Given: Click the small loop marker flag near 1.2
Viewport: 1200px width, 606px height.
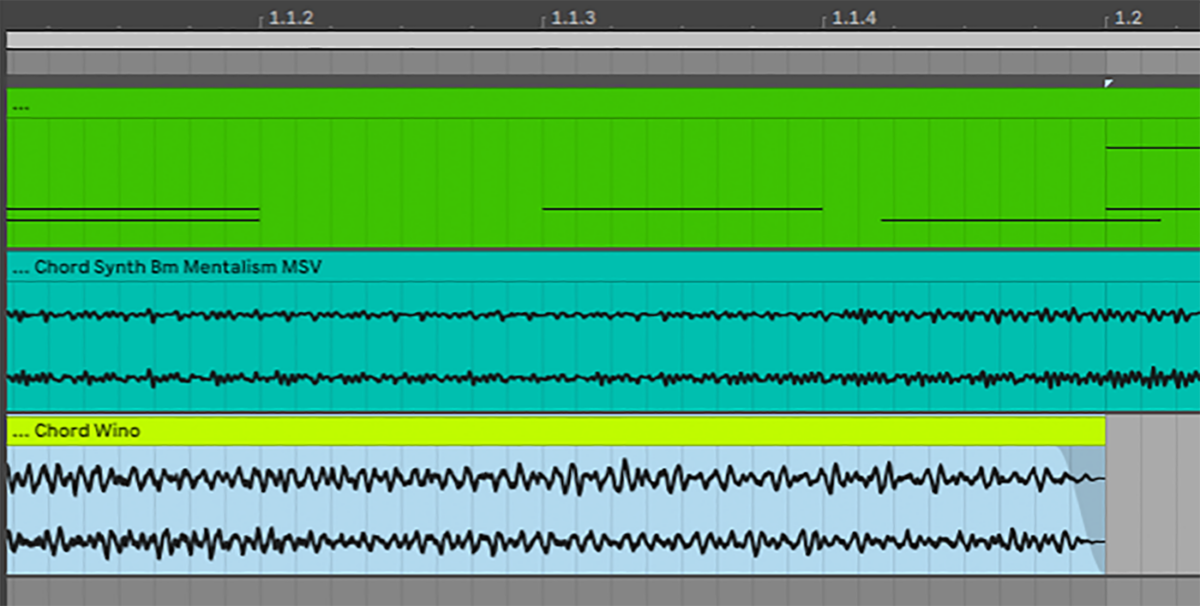Looking at the screenshot, I should click(1108, 83).
